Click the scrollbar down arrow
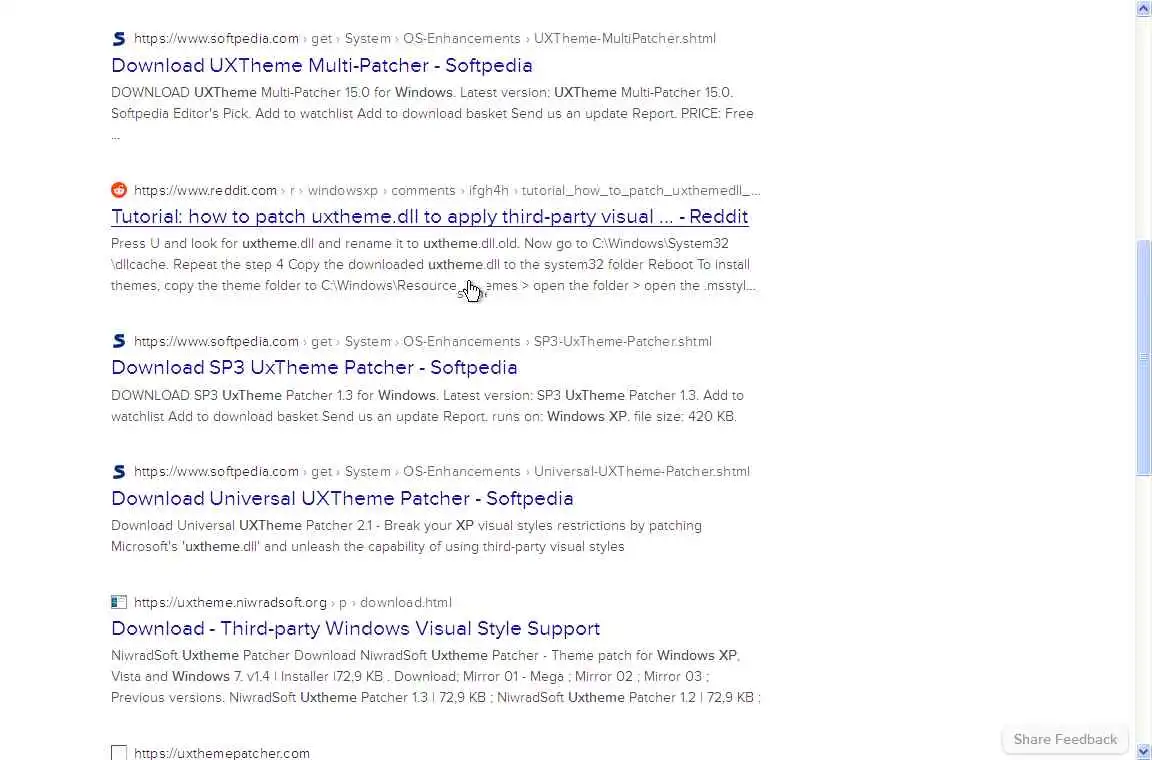 tap(1144, 752)
